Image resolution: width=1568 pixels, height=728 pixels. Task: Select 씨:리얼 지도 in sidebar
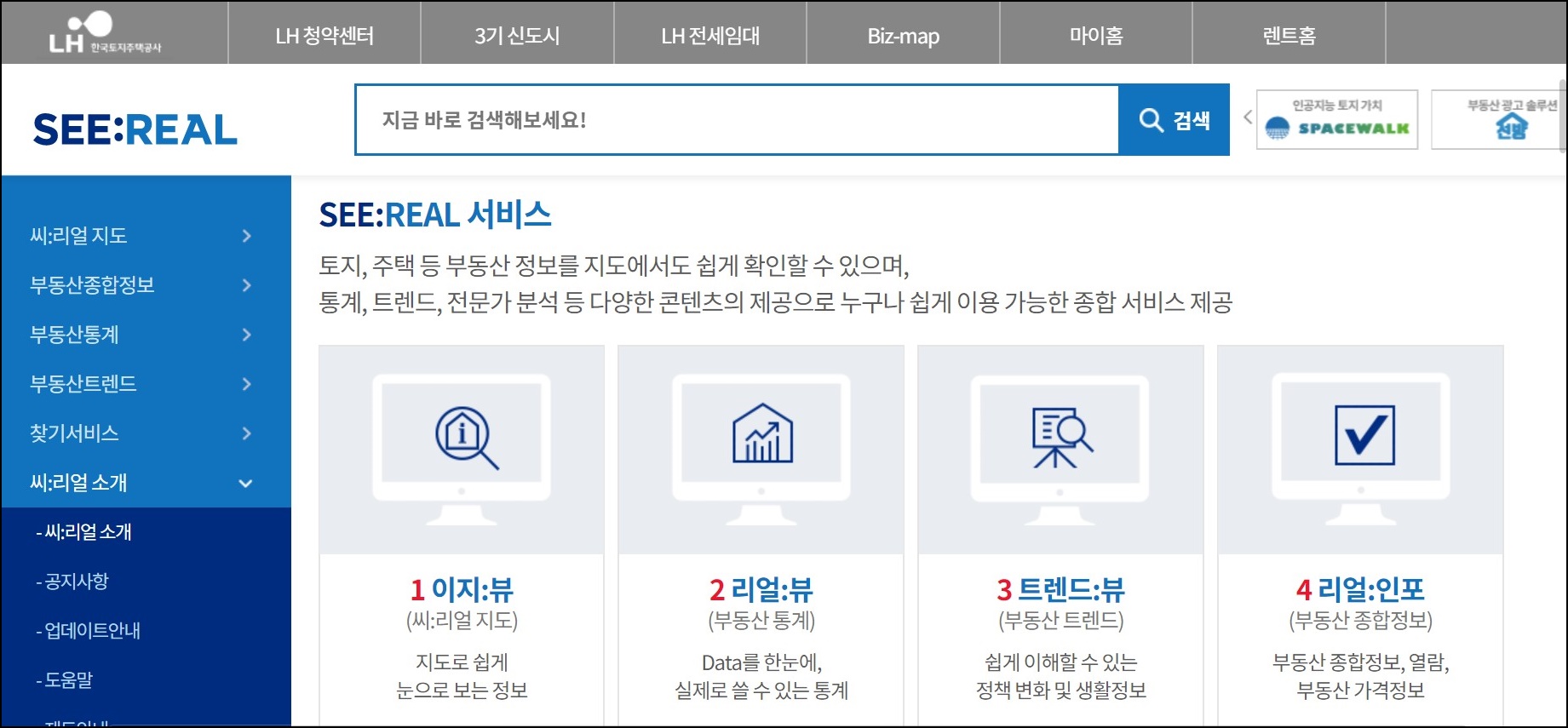(78, 236)
